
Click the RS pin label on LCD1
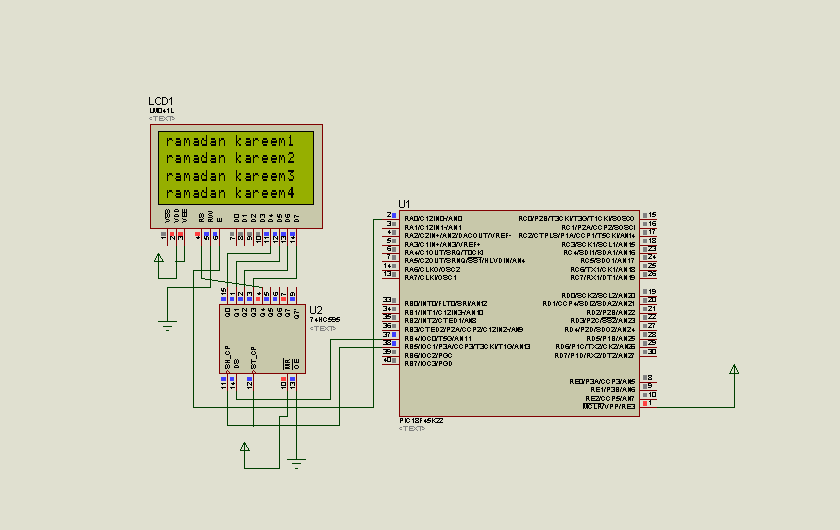[202, 218]
